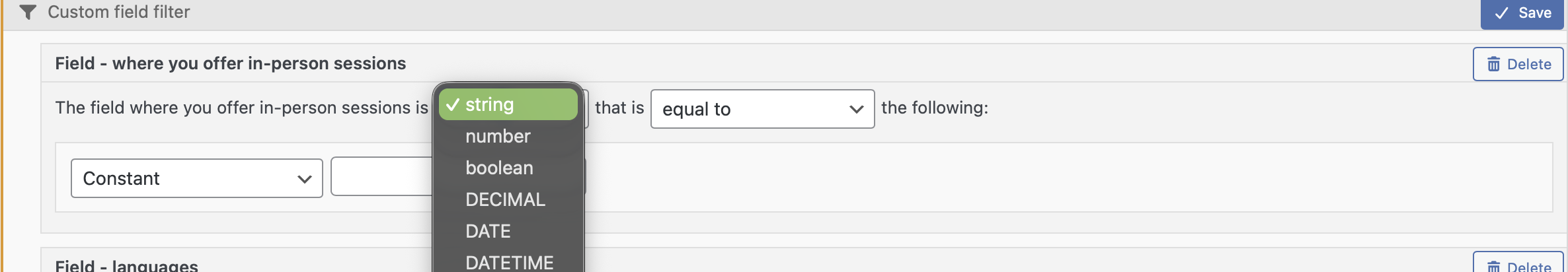
Task: Click the constant value text input
Action: pyautogui.click(x=381, y=176)
